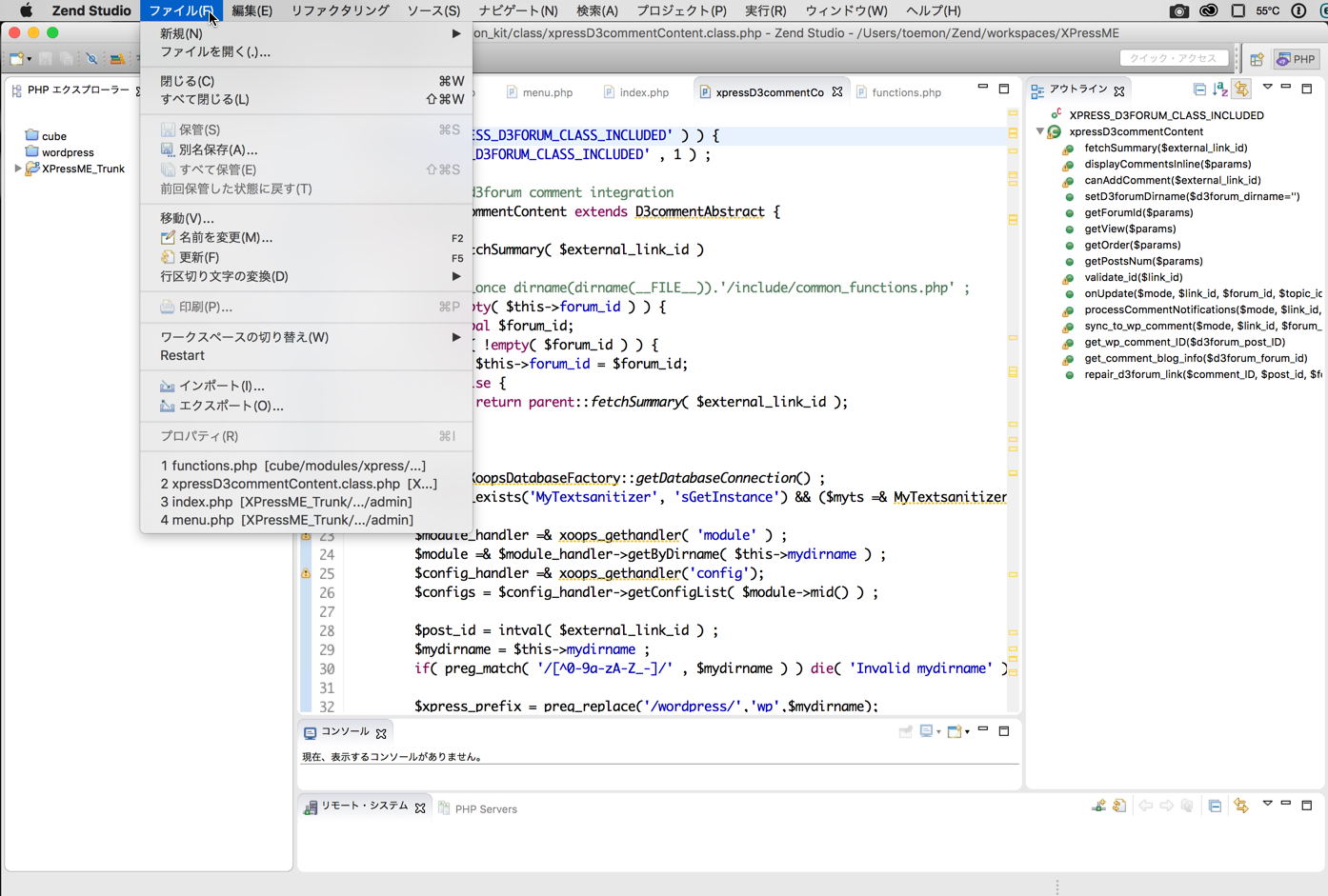Screen dimensions: 1328x896
Task: Click the Display Selected Console icon
Action: point(926,731)
